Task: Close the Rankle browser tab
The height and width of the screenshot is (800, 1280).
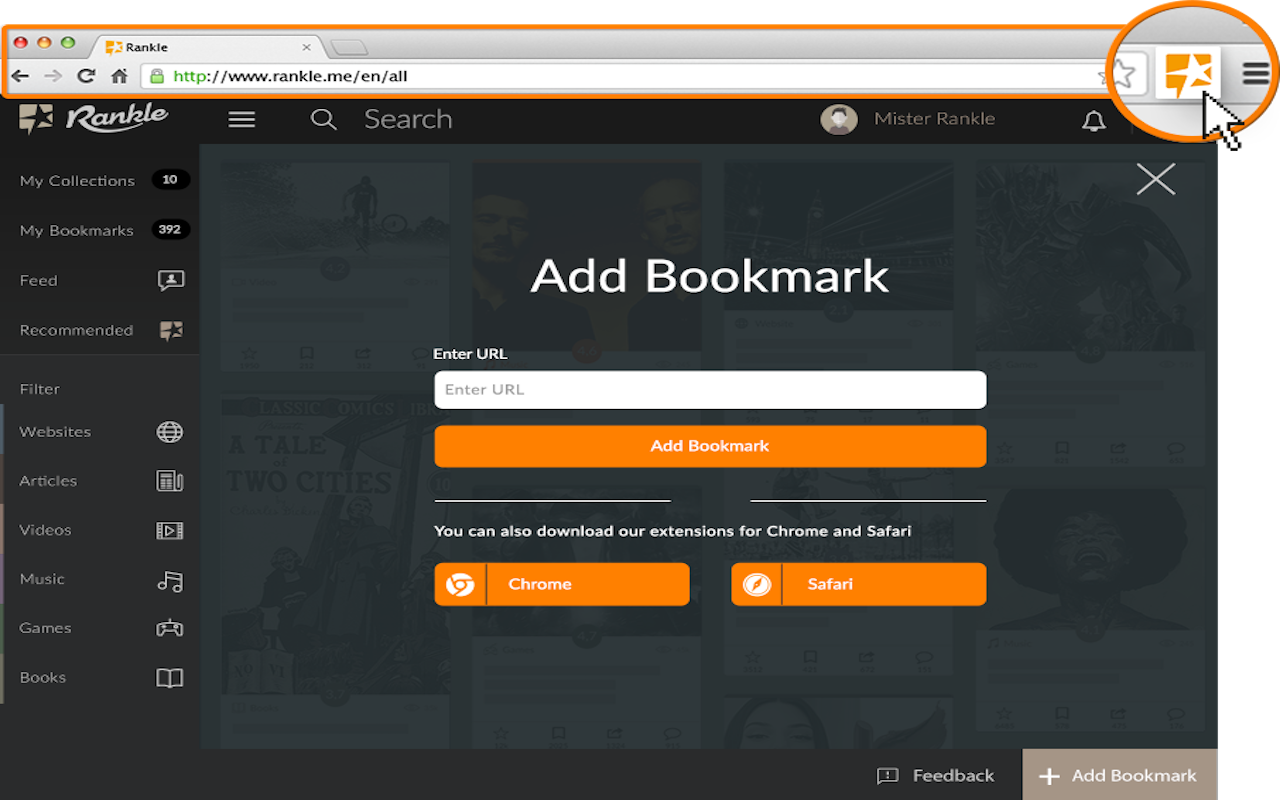Action: (306, 47)
